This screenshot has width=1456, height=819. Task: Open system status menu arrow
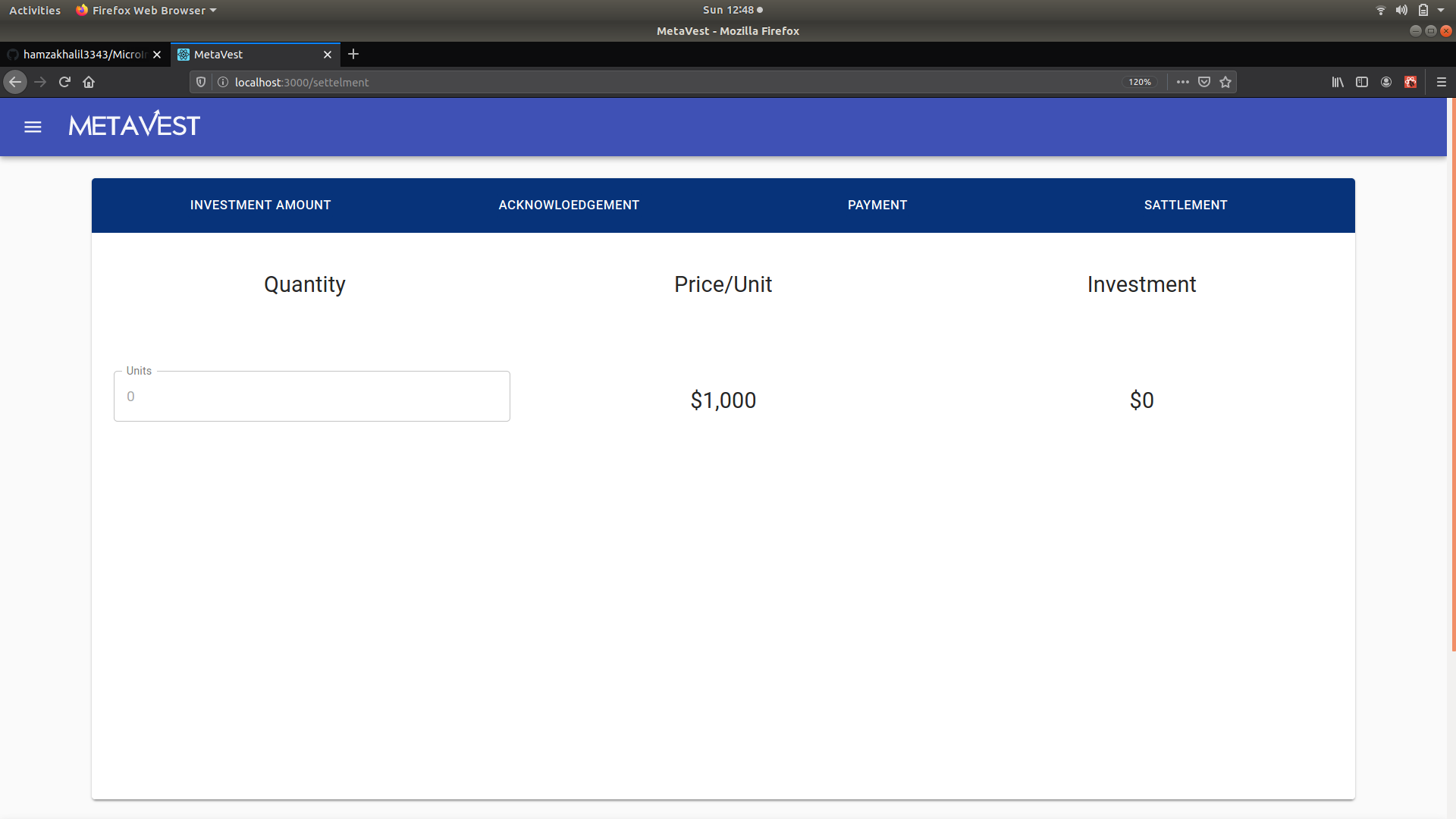pyautogui.click(x=1441, y=10)
